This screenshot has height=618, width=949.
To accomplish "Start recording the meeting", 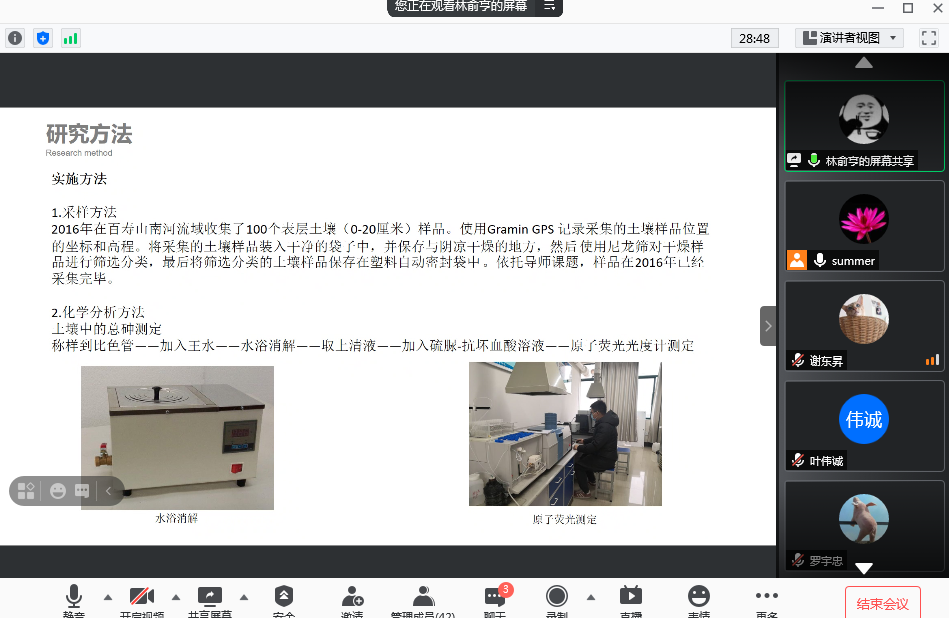I will click(557, 598).
